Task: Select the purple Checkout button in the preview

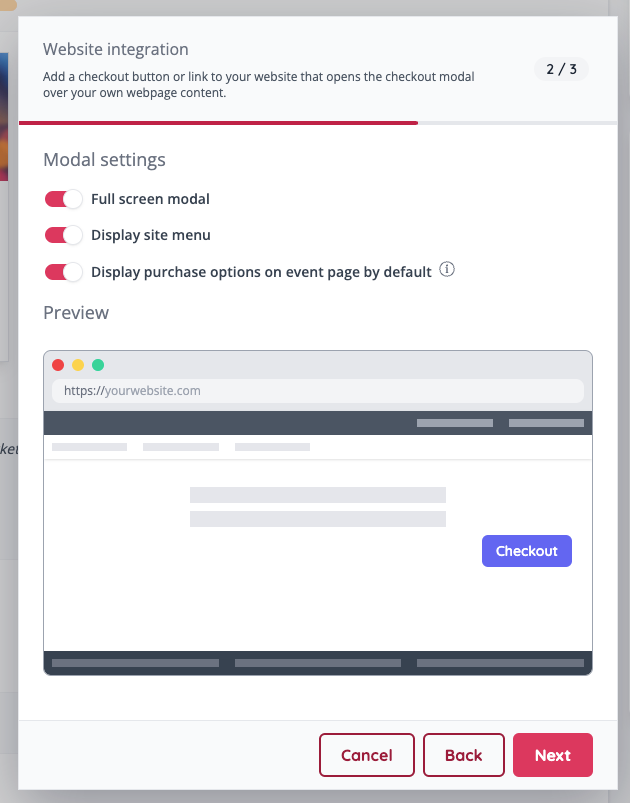Action: [527, 551]
